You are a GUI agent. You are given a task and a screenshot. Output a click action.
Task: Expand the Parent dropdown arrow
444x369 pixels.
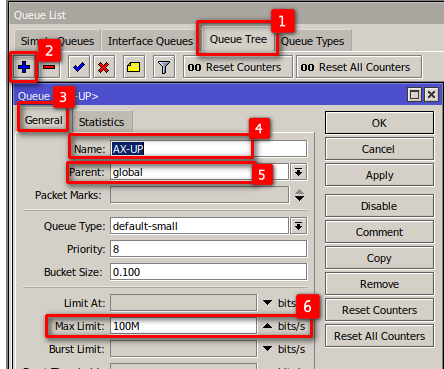click(298, 172)
